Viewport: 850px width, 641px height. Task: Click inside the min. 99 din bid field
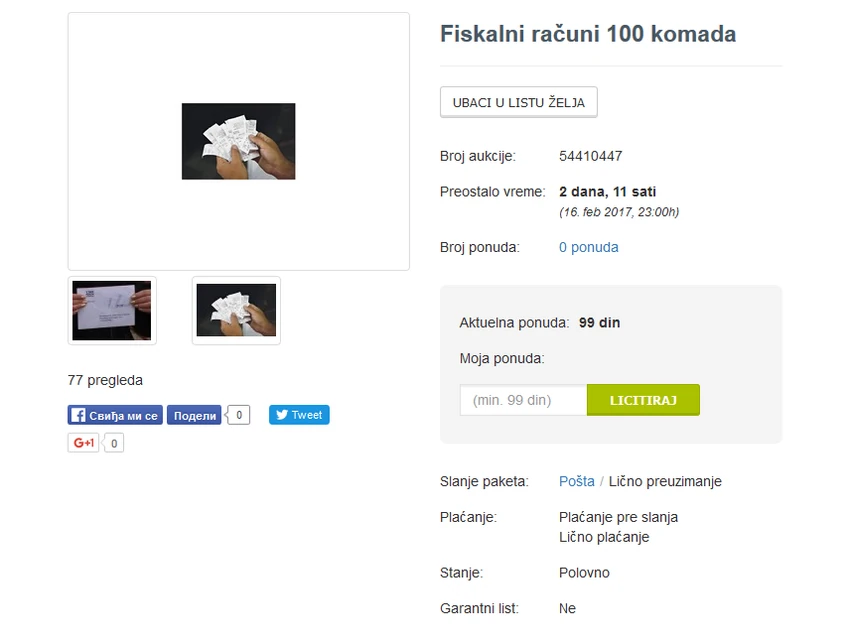click(522, 399)
